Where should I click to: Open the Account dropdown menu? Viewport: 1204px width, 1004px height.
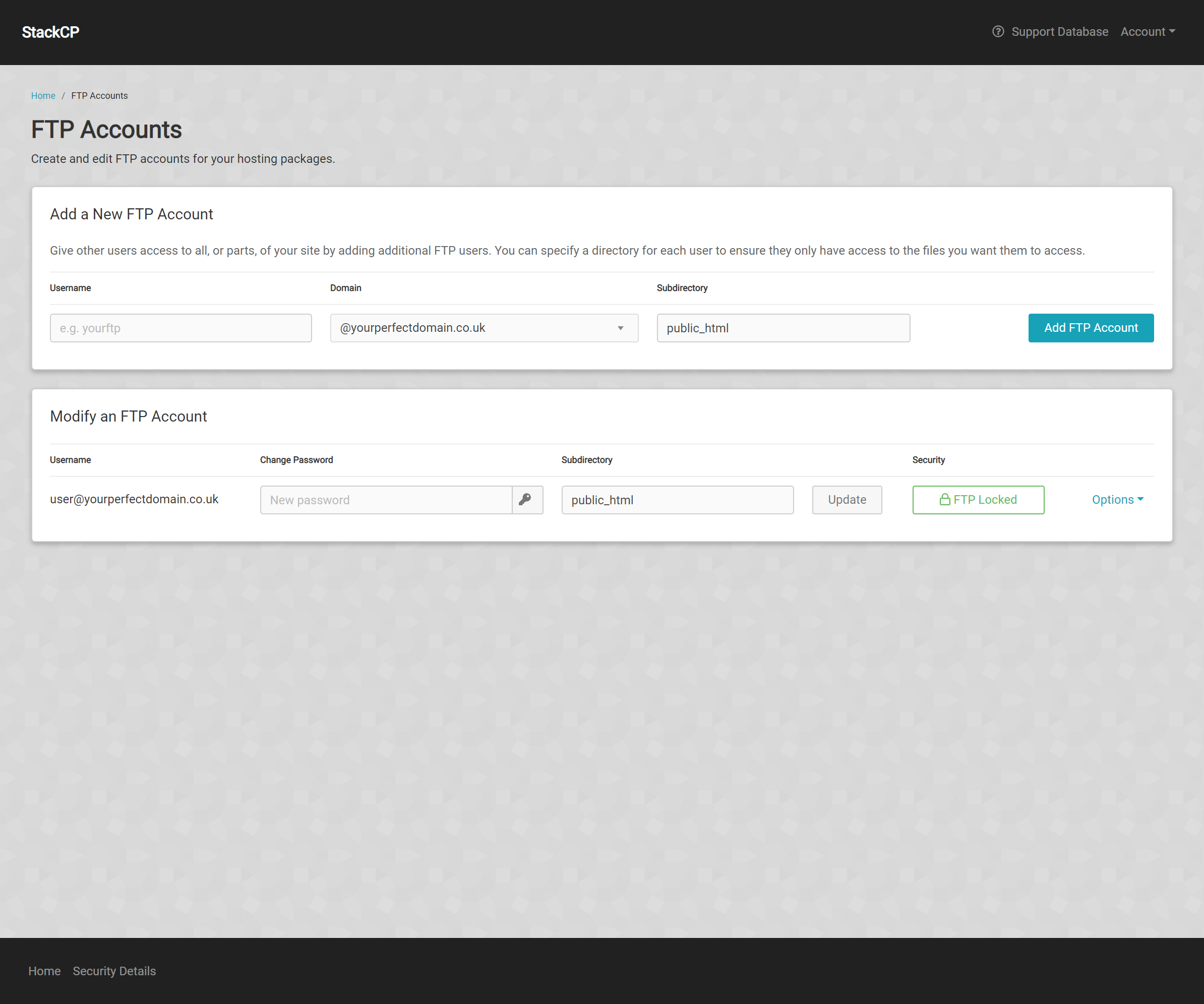click(1147, 32)
